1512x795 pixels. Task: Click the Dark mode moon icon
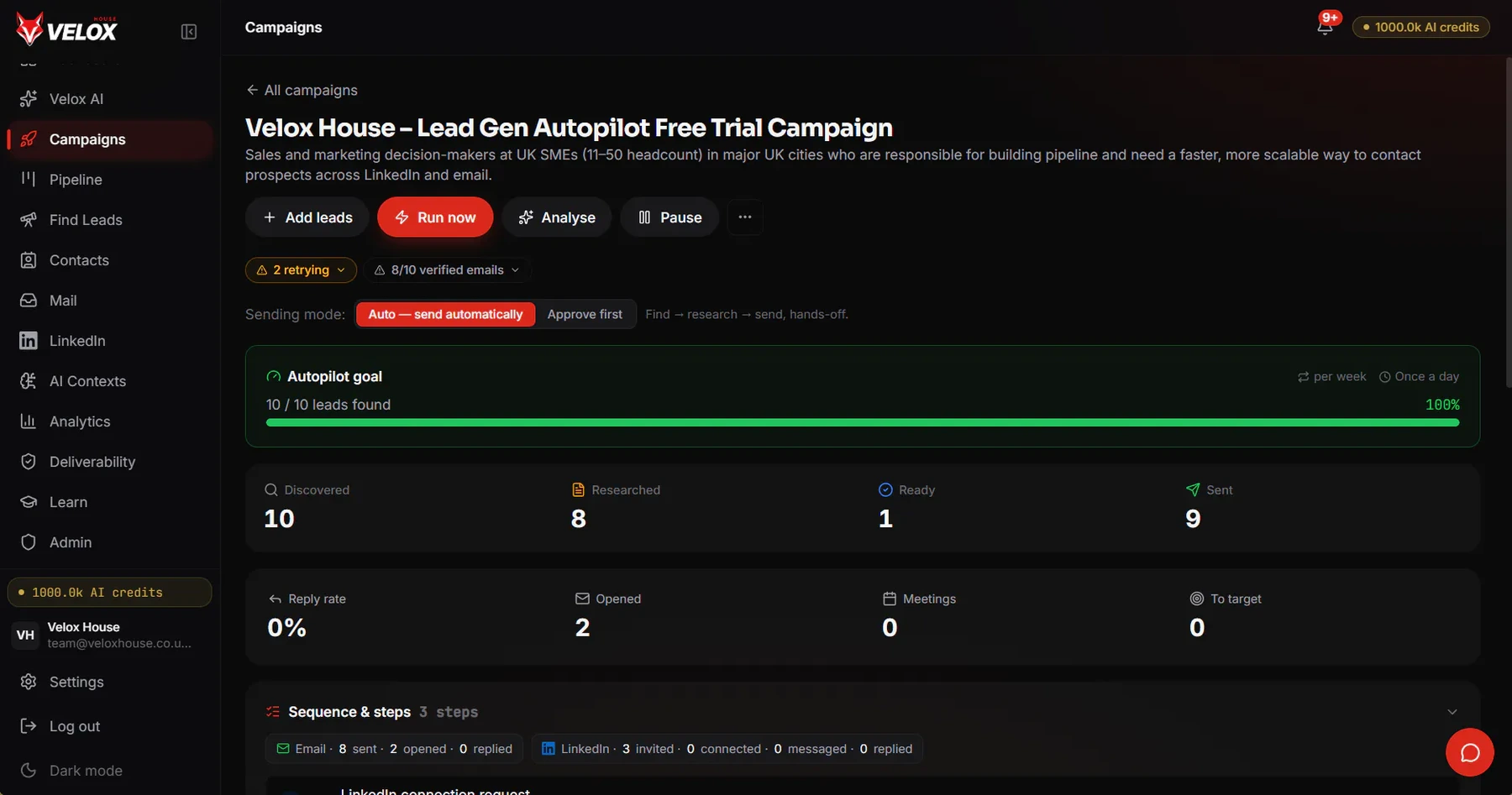29,771
